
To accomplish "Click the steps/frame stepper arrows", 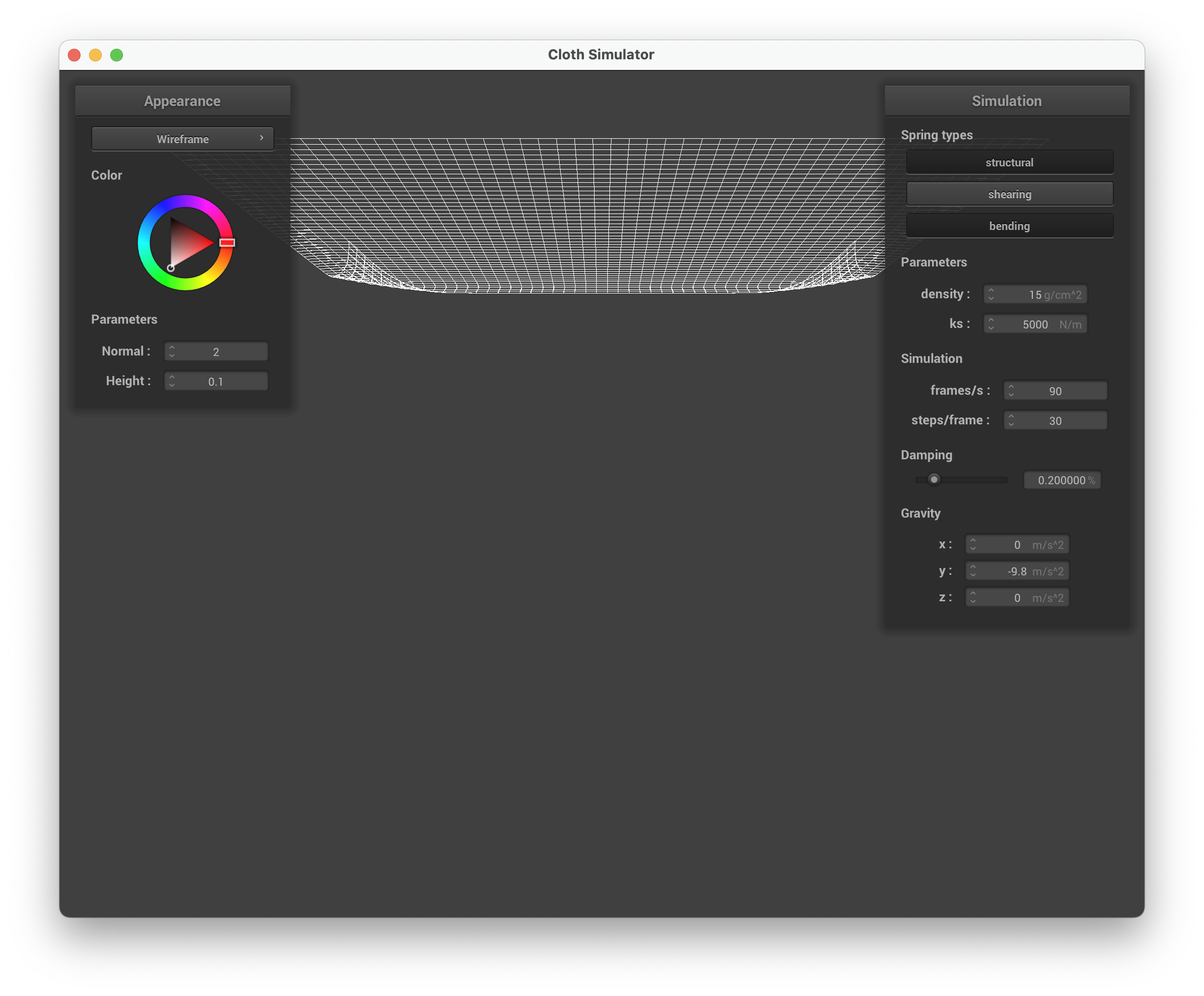I will pos(1011,421).
